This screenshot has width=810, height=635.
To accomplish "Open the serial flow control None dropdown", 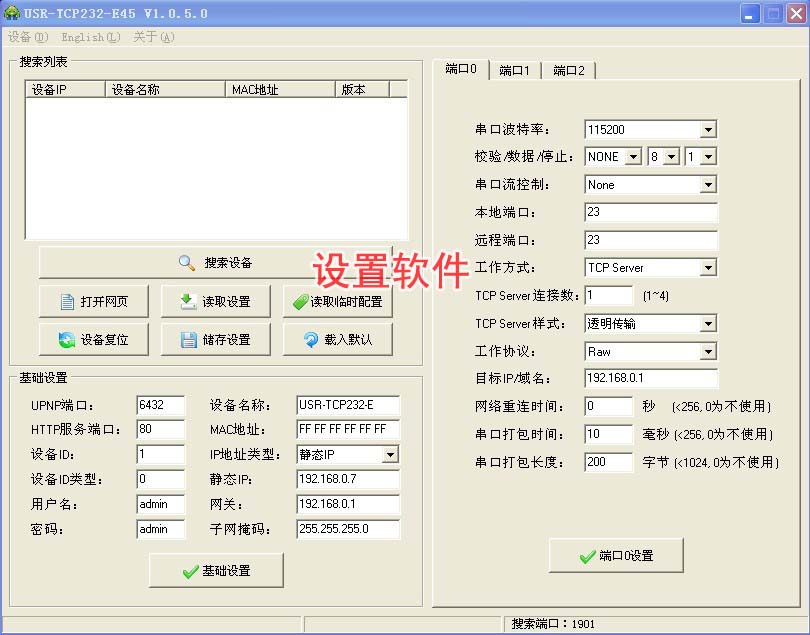I will click(x=708, y=185).
